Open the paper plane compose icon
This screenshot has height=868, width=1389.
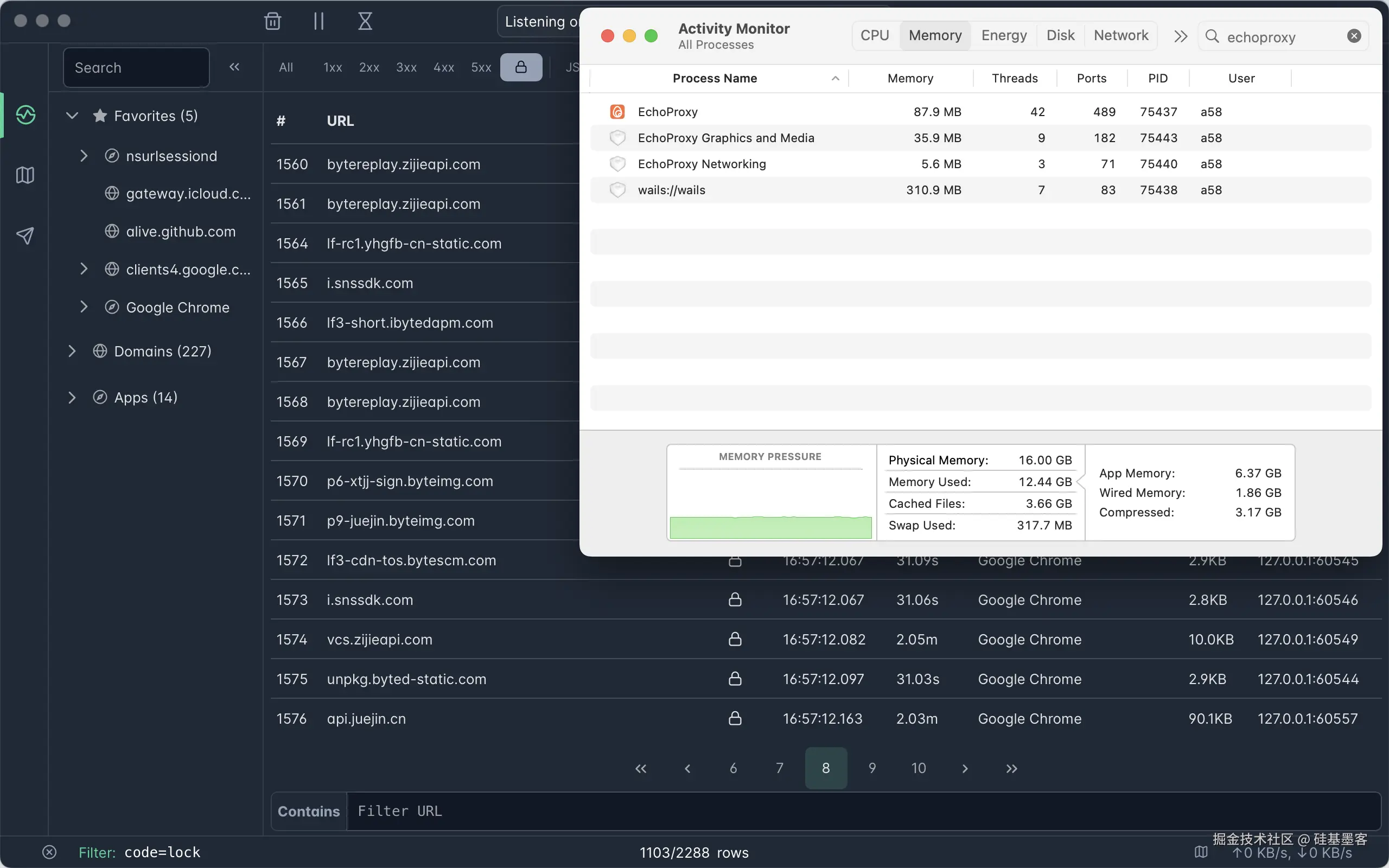(26, 235)
